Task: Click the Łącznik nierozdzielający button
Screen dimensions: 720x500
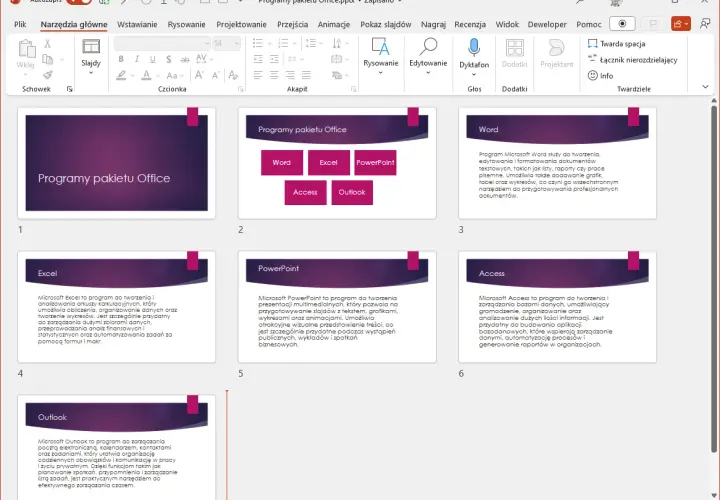Action: [x=633, y=60]
